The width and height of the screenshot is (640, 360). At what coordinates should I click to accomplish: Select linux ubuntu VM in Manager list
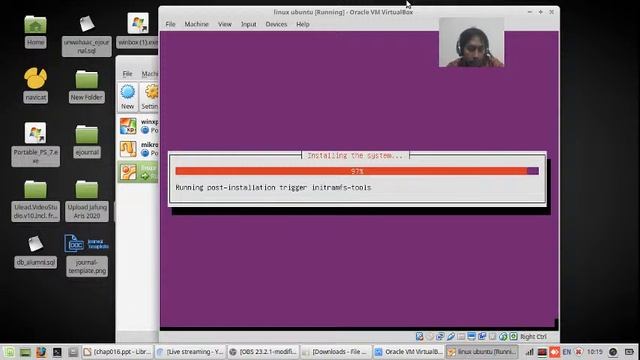pyautogui.click(x=138, y=172)
